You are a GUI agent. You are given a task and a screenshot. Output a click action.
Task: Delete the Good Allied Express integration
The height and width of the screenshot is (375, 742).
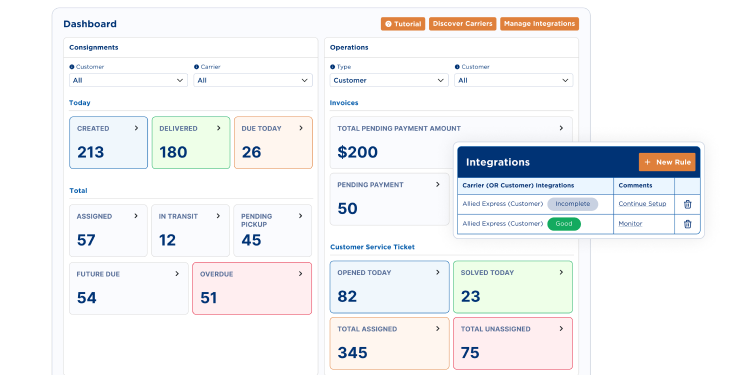(688, 224)
